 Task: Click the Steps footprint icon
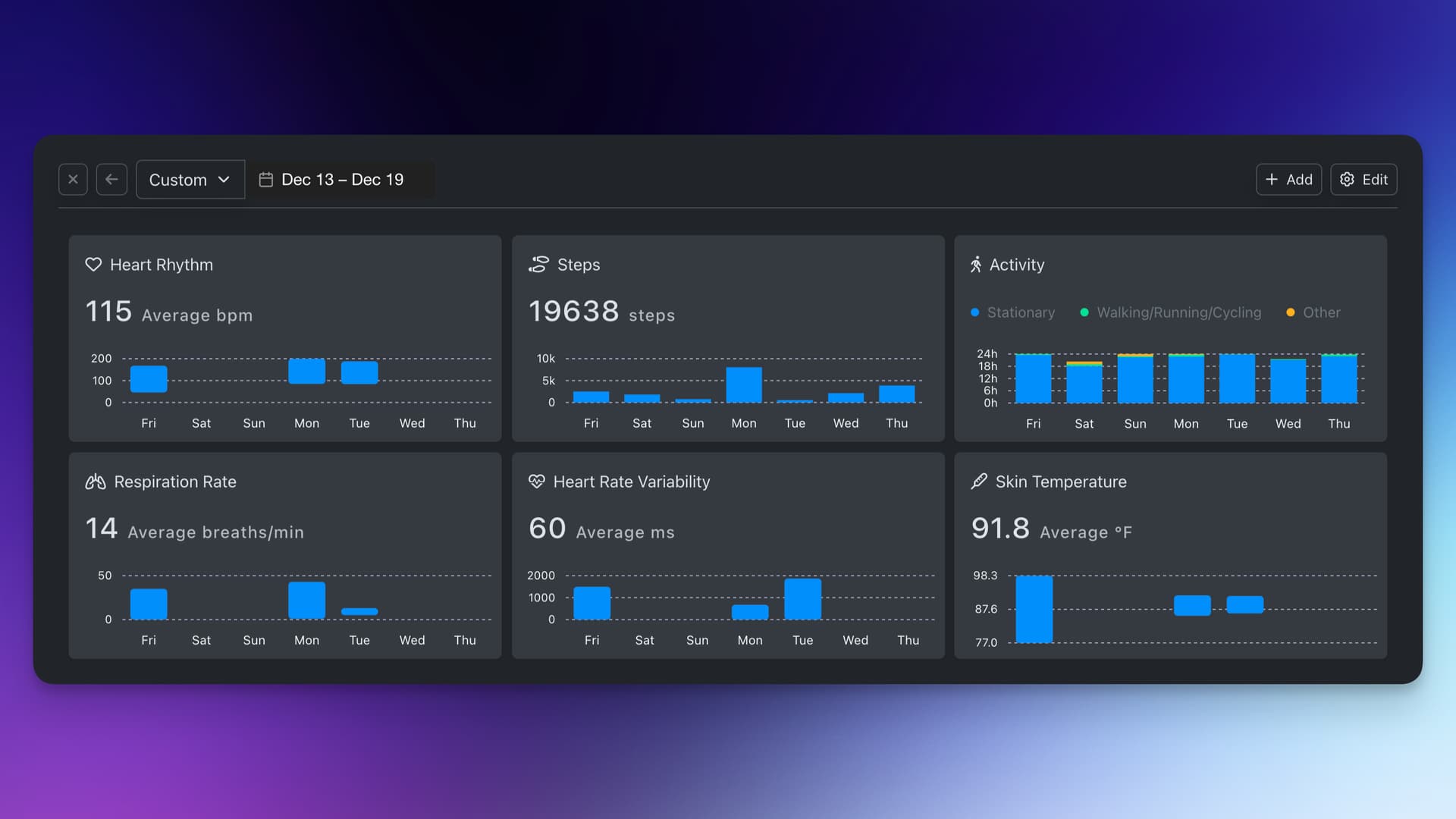(538, 265)
